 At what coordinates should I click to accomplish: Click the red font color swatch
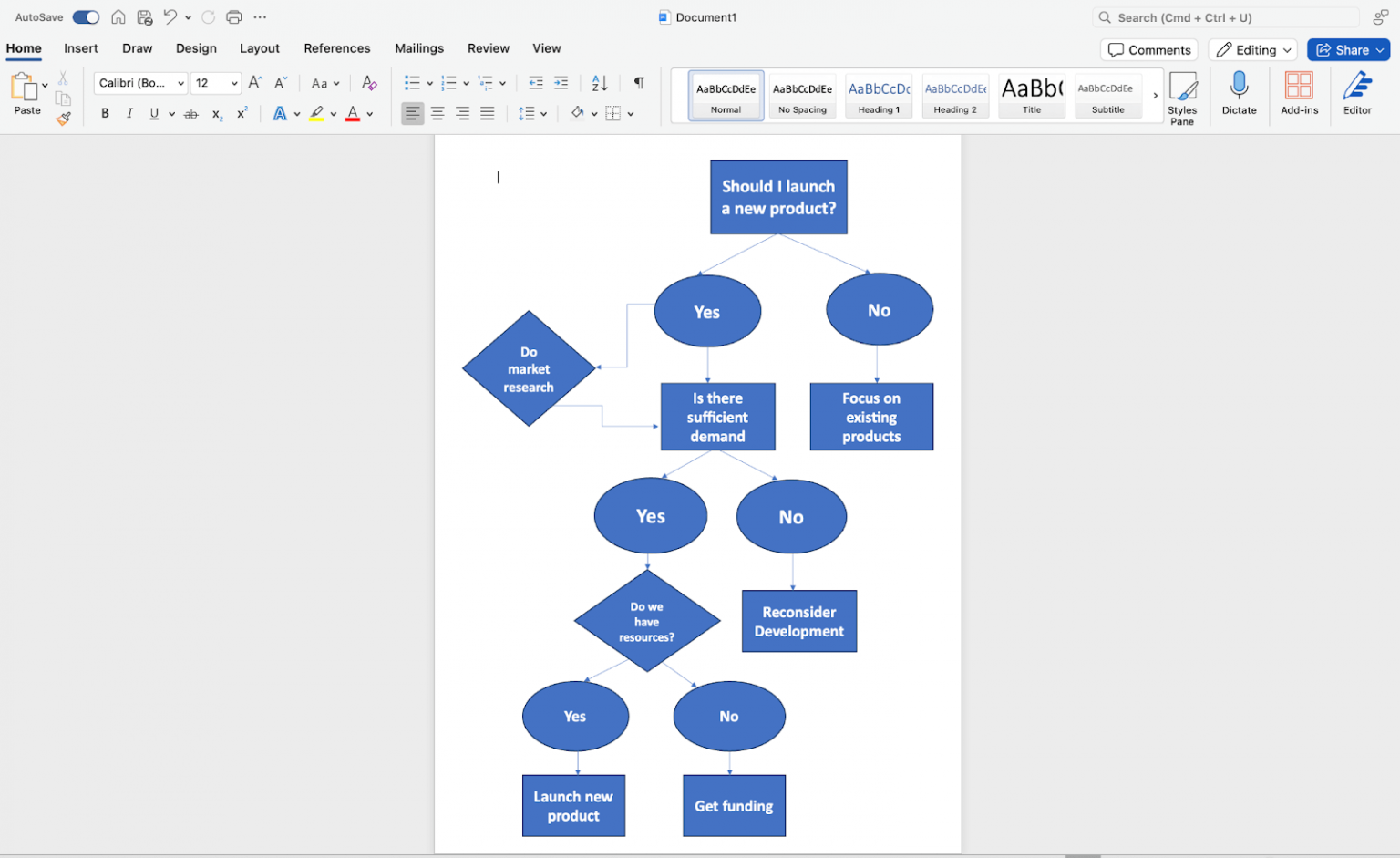coord(353,119)
